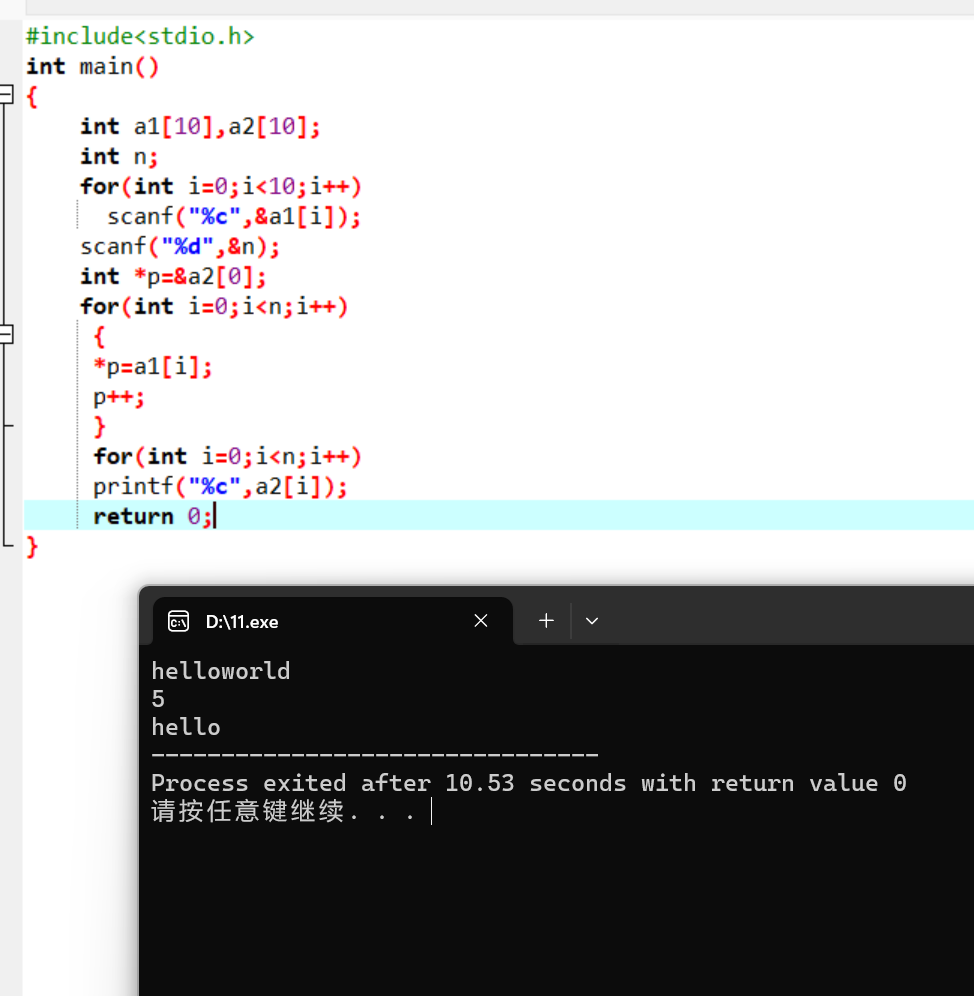Click the 'hello' output line in terminal

186,727
